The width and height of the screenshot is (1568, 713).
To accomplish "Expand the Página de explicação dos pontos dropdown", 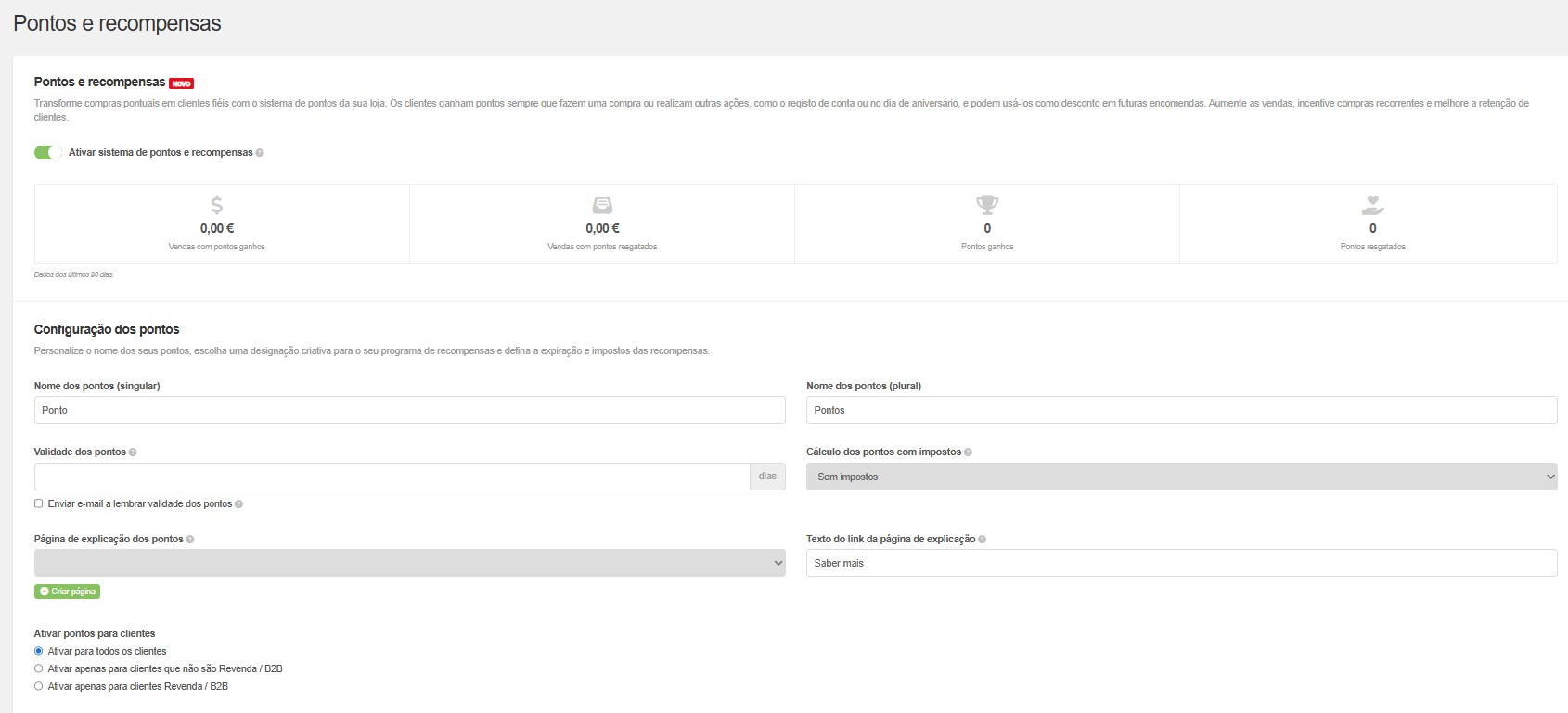I will pos(409,563).
